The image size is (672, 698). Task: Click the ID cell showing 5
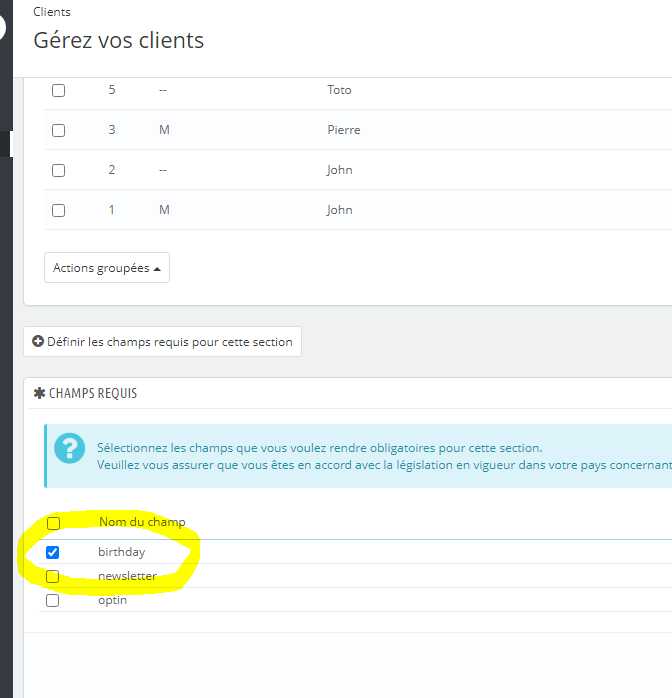(112, 90)
